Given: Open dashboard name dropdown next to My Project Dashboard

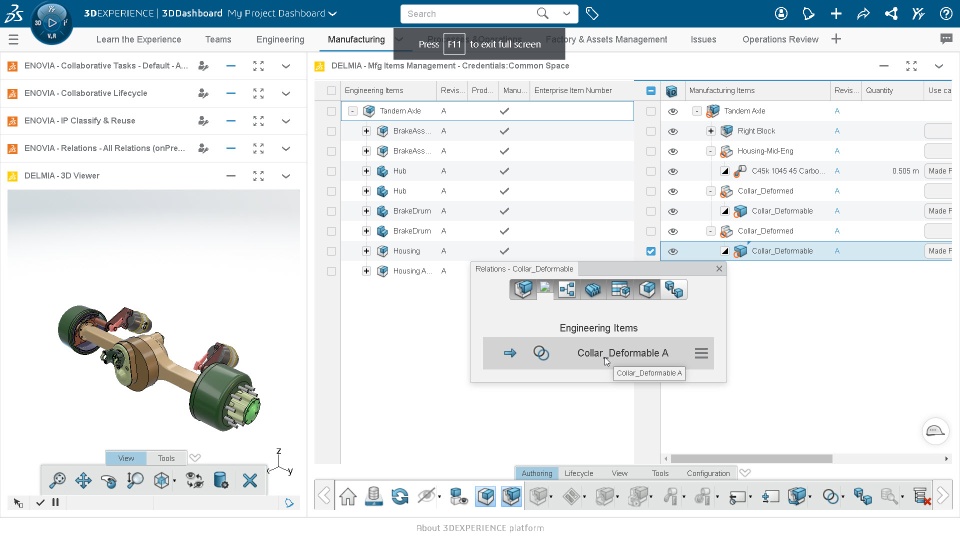Looking at the screenshot, I should [332, 13].
